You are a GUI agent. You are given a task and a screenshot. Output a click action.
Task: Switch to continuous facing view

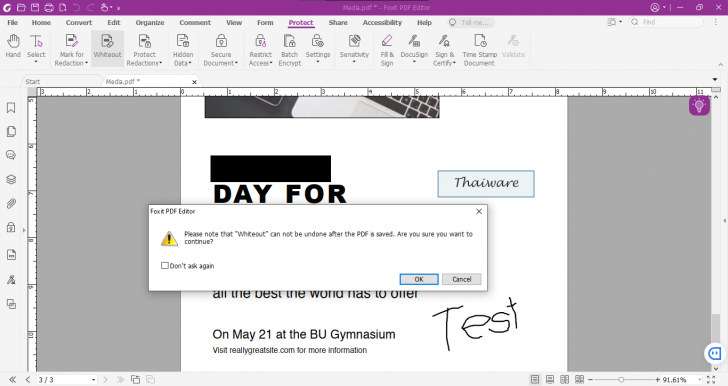click(579, 379)
